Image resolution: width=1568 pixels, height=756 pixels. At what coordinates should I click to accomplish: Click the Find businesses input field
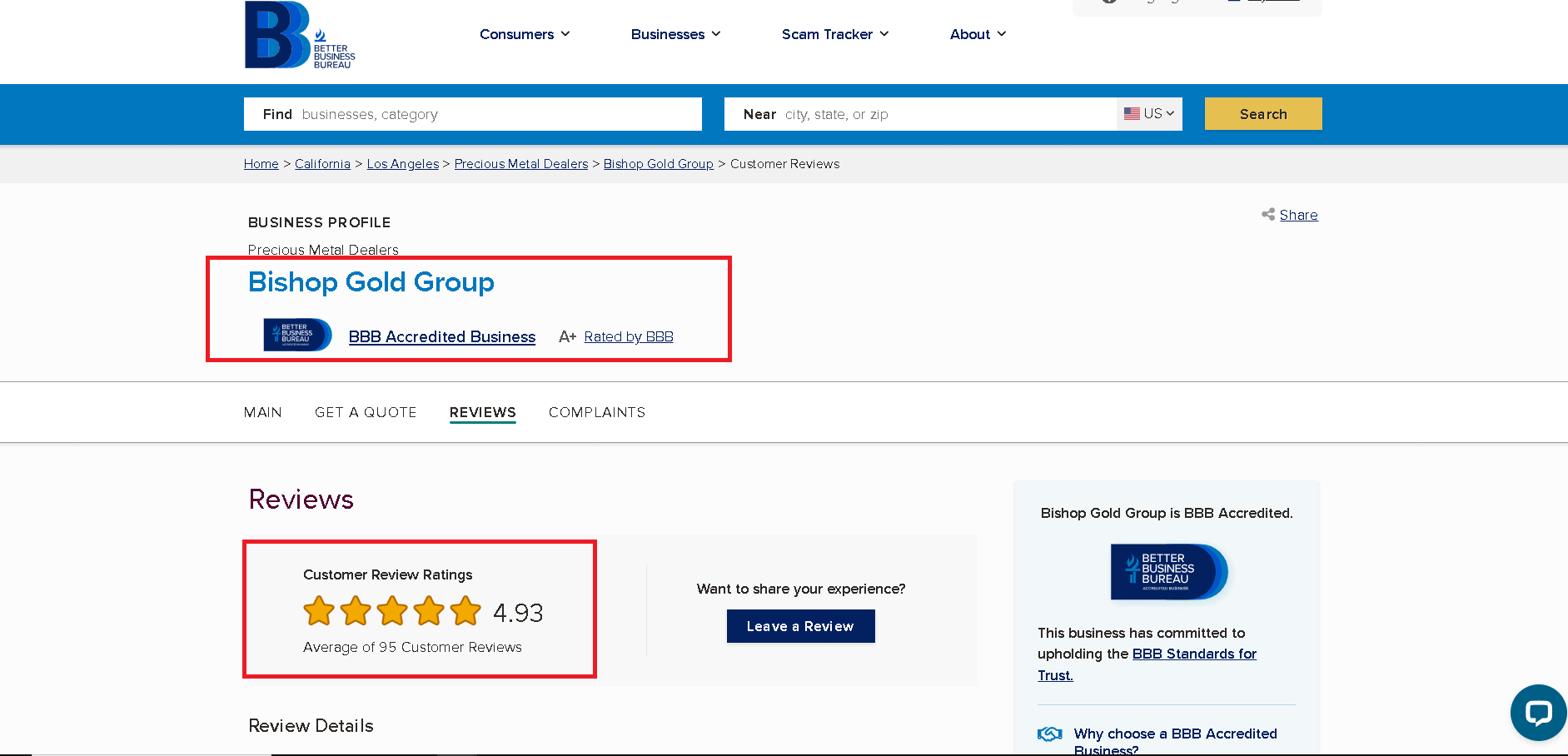coord(500,114)
